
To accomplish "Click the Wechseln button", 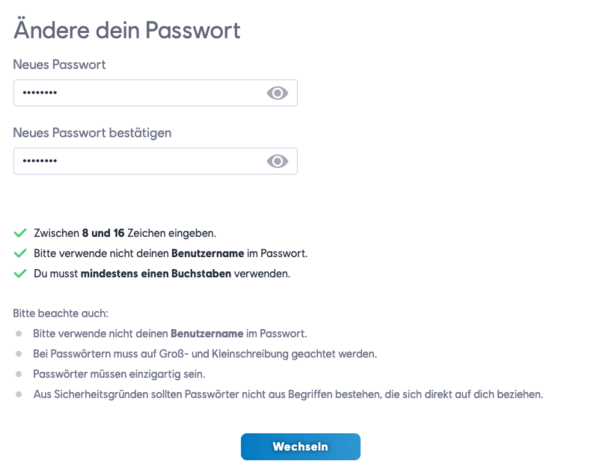I will click(300, 447).
